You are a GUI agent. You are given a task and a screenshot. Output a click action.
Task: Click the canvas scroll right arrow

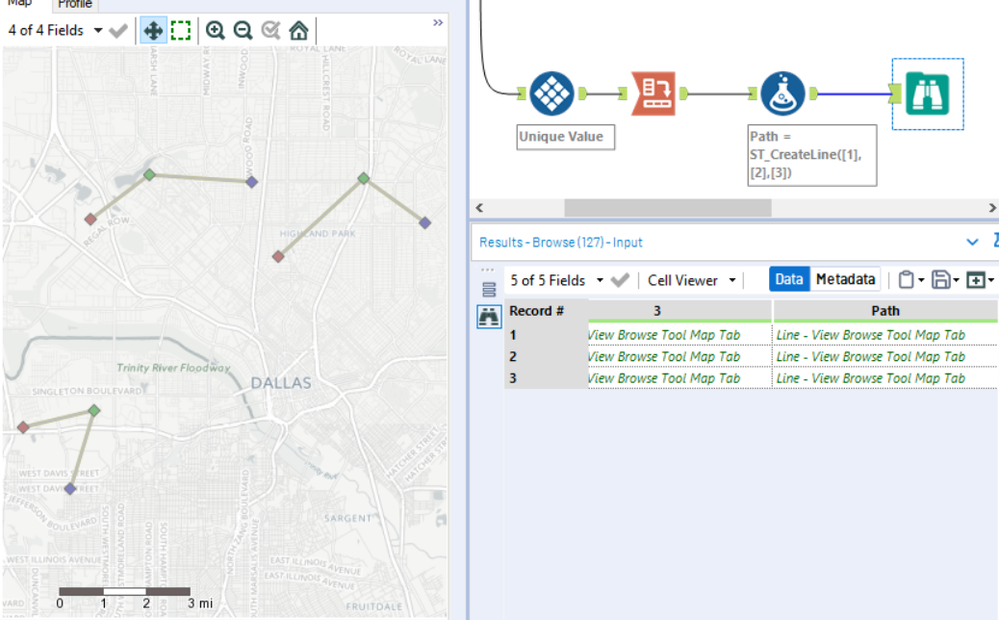click(992, 208)
